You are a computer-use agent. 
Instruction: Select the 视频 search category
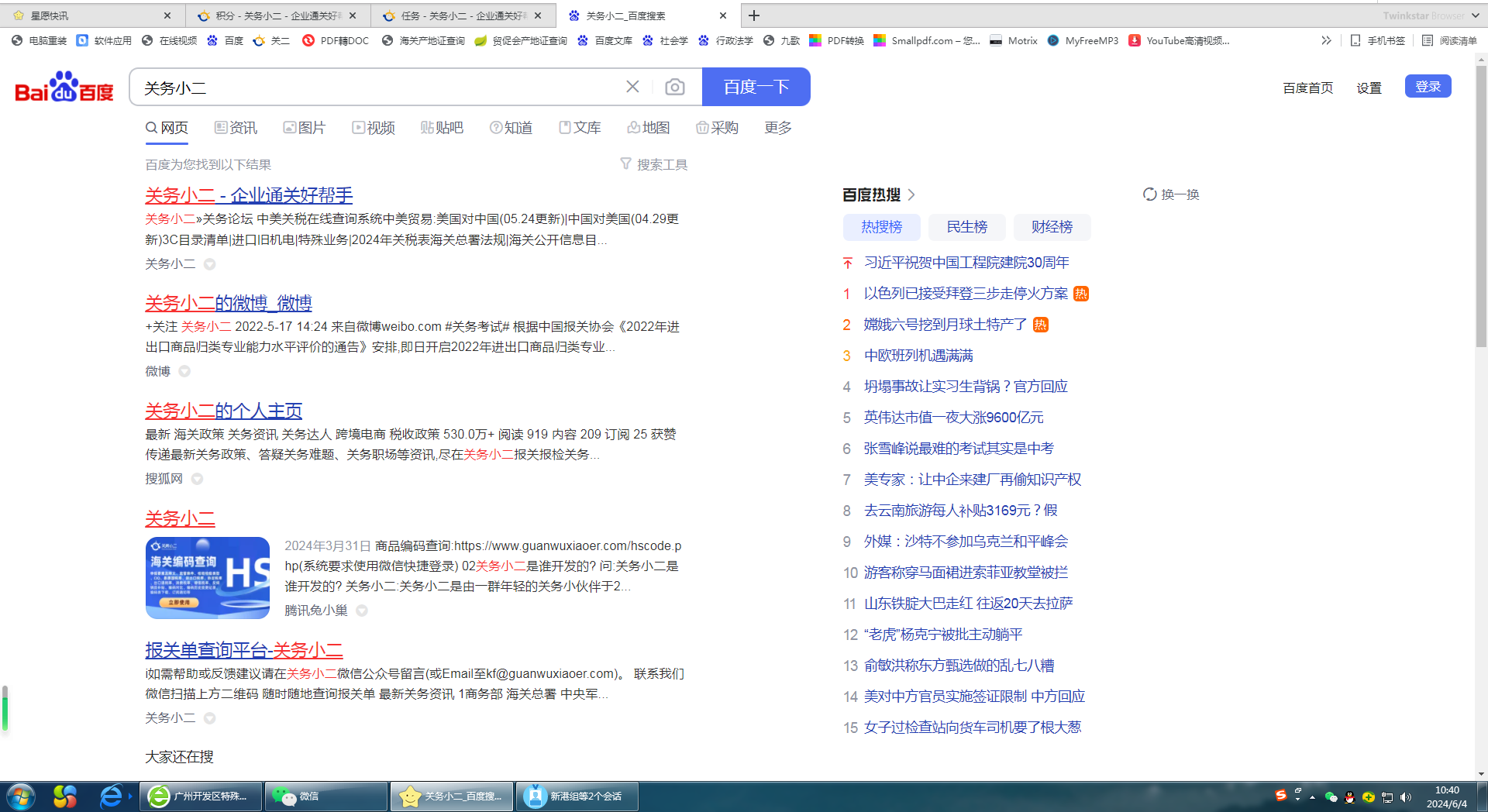click(373, 128)
